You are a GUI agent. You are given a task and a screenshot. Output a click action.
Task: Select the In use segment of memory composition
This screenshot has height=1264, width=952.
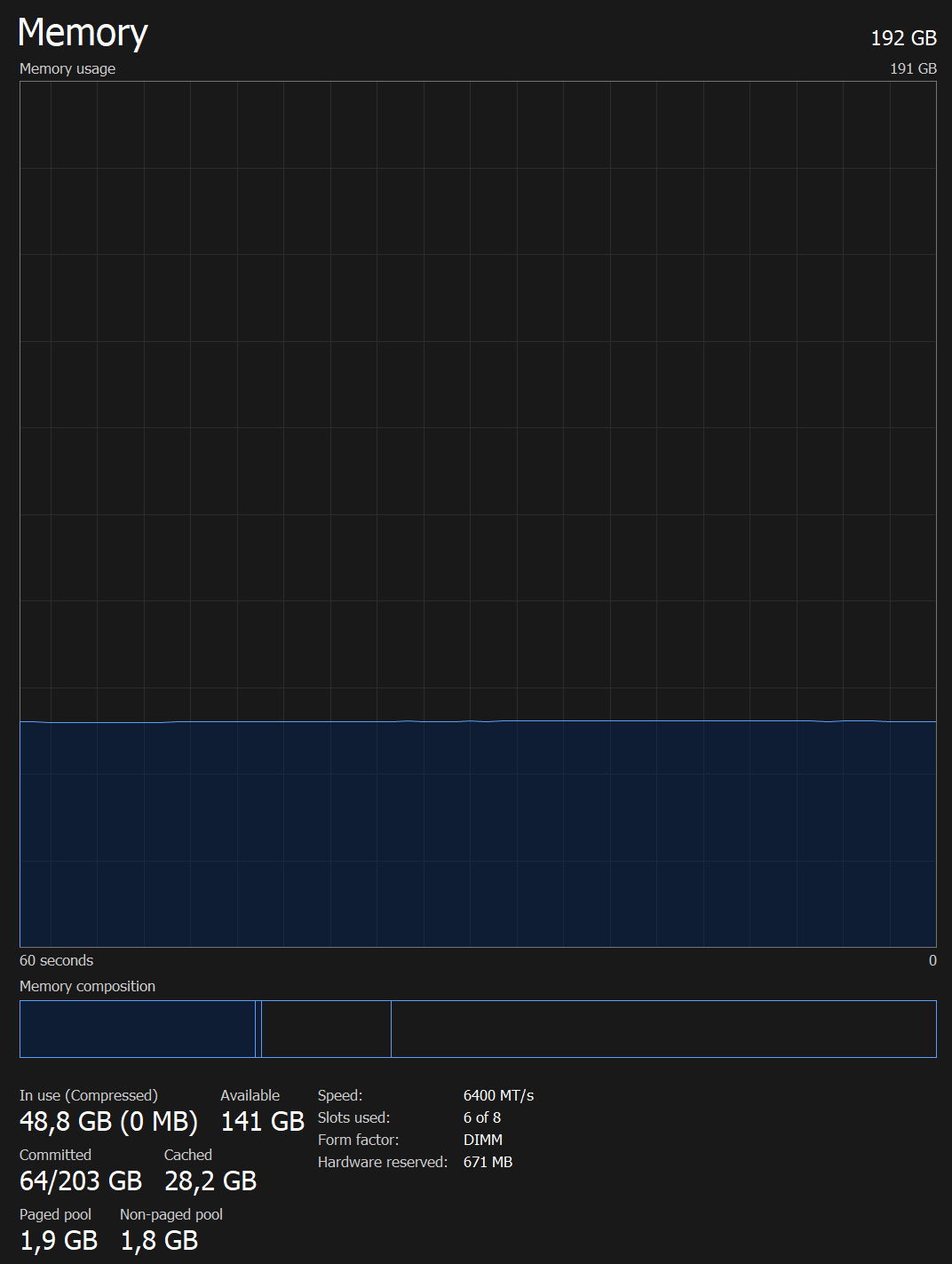click(138, 1029)
